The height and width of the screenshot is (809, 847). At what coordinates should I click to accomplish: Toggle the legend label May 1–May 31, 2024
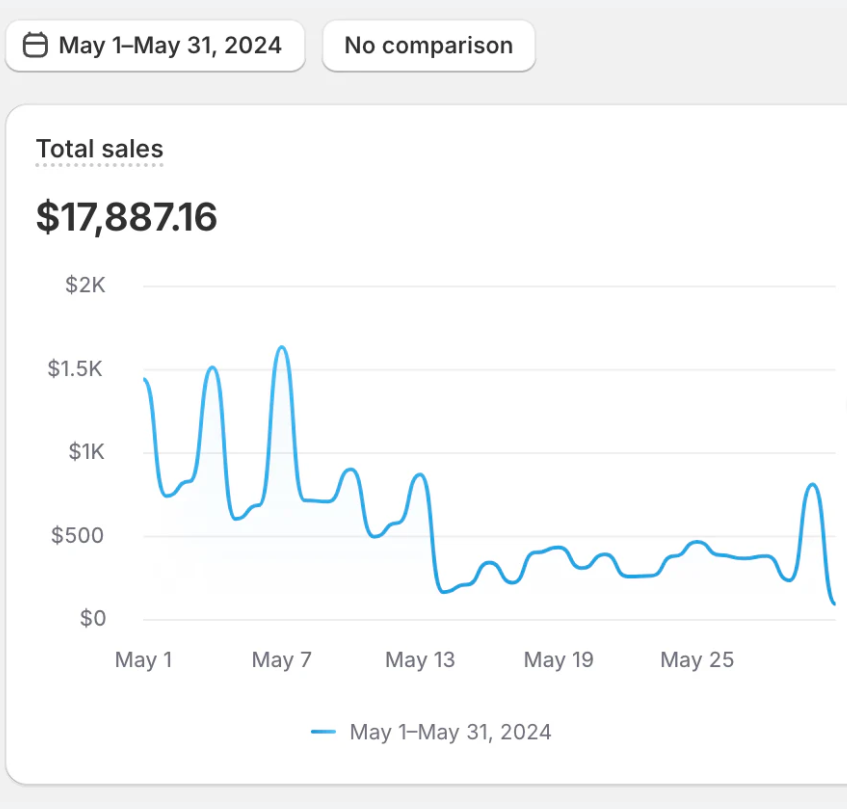tap(450, 732)
